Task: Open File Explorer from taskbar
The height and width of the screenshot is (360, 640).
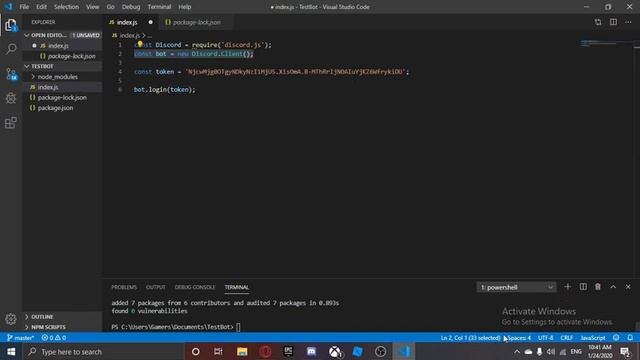Action: 242,351
